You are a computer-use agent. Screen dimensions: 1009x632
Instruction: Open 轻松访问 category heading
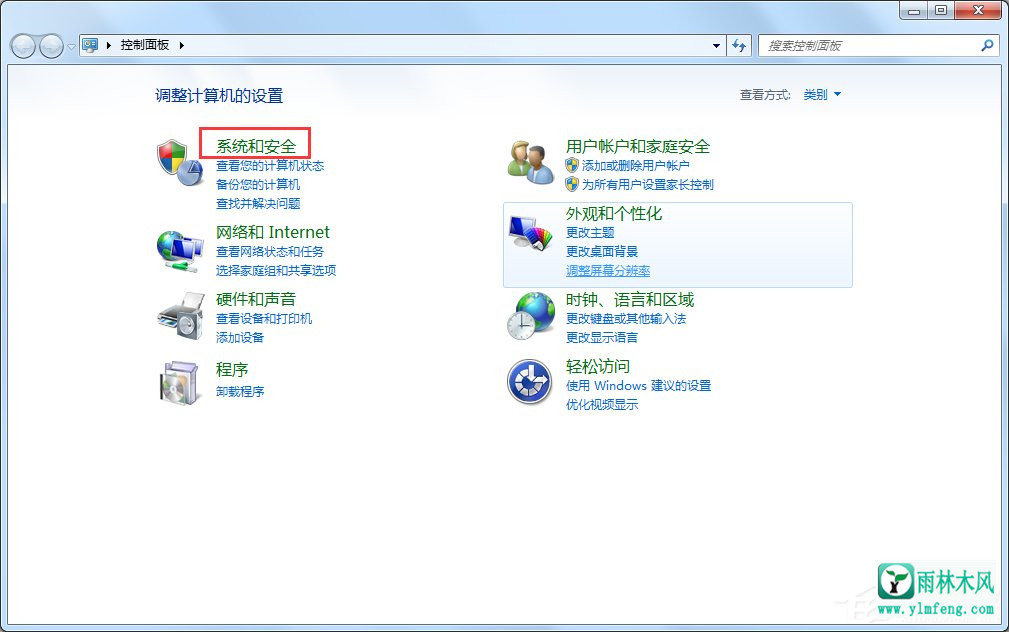[x=598, y=366]
